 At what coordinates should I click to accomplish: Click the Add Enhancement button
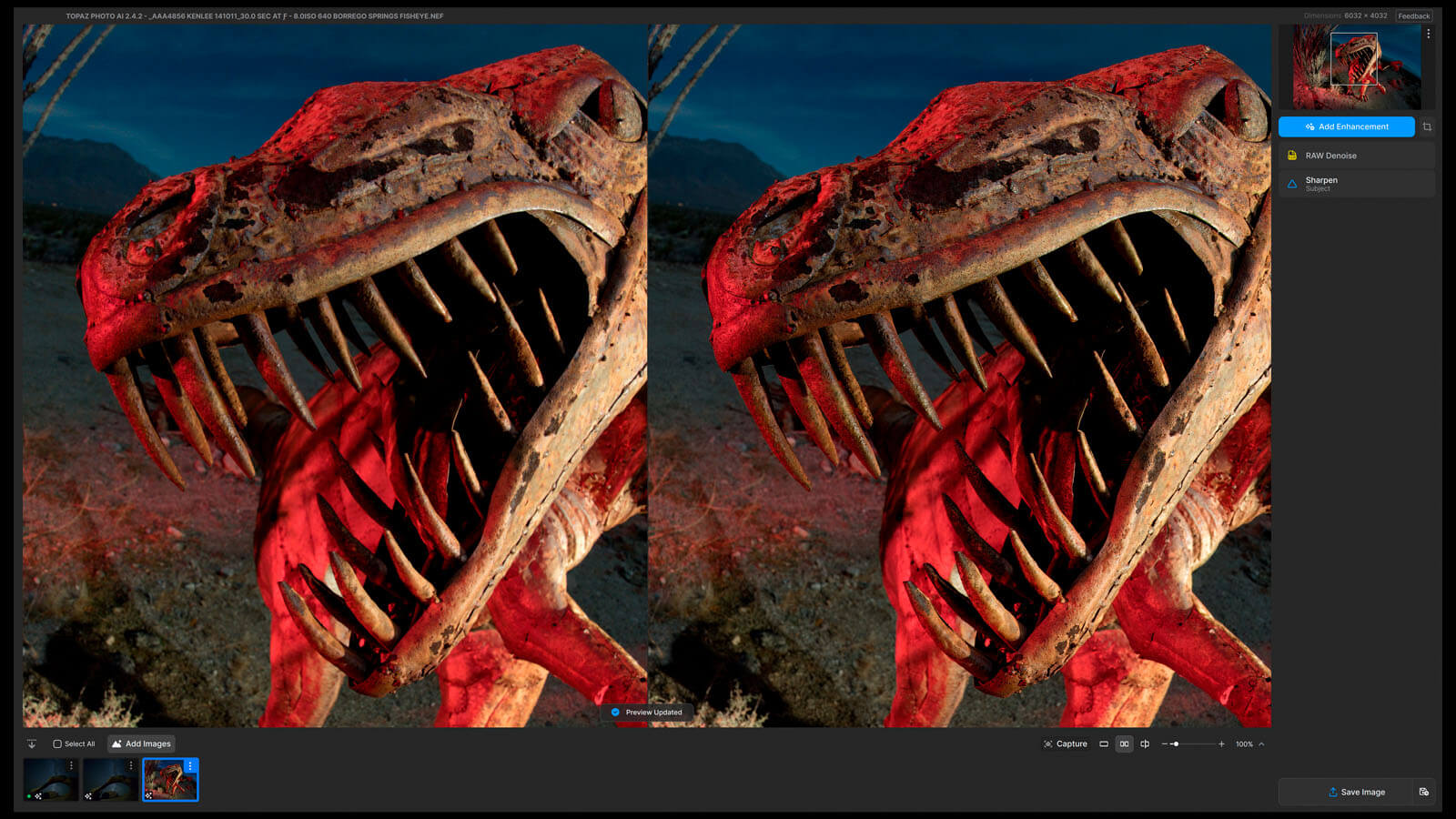1346,126
